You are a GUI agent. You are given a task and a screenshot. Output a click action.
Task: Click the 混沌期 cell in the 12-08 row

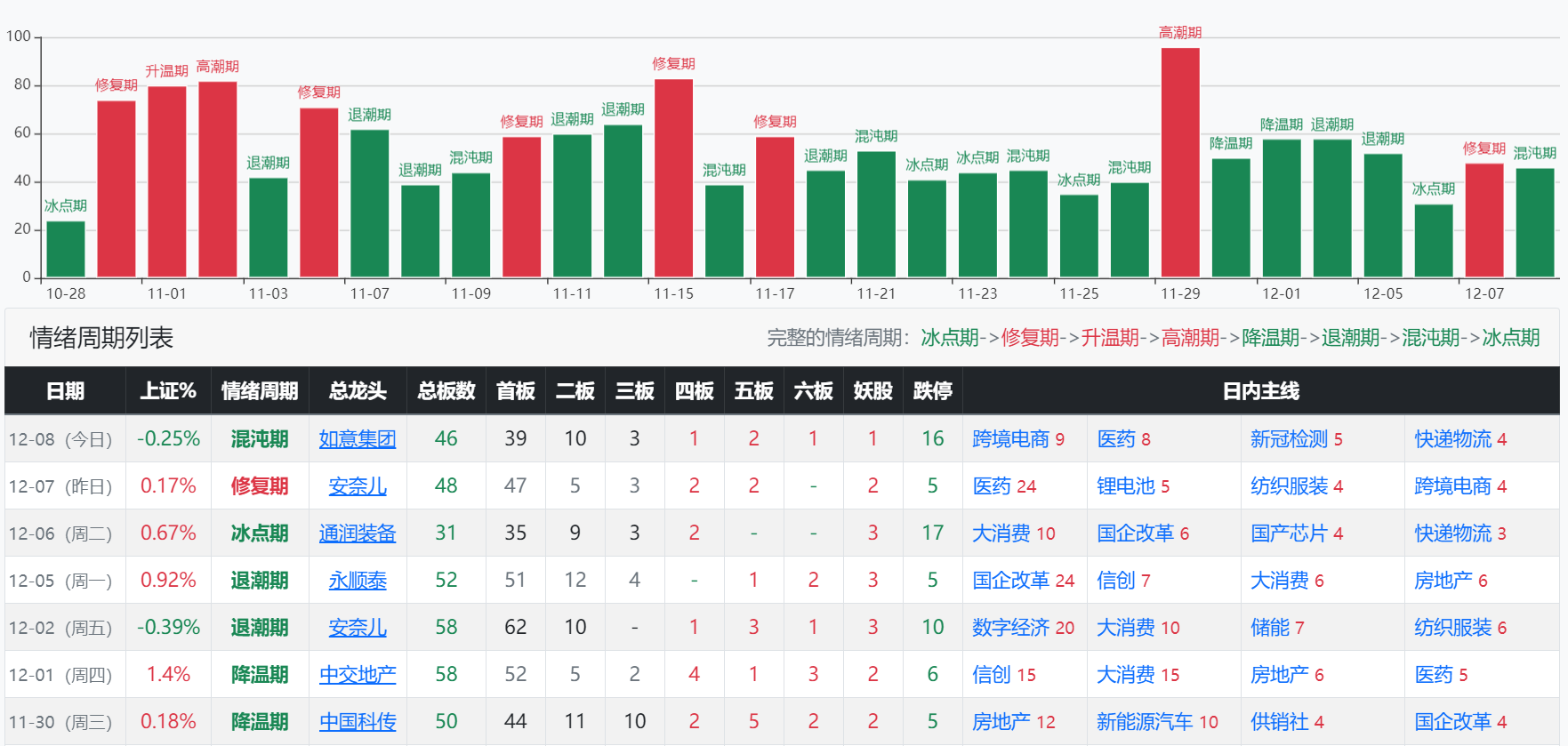(x=260, y=439)
